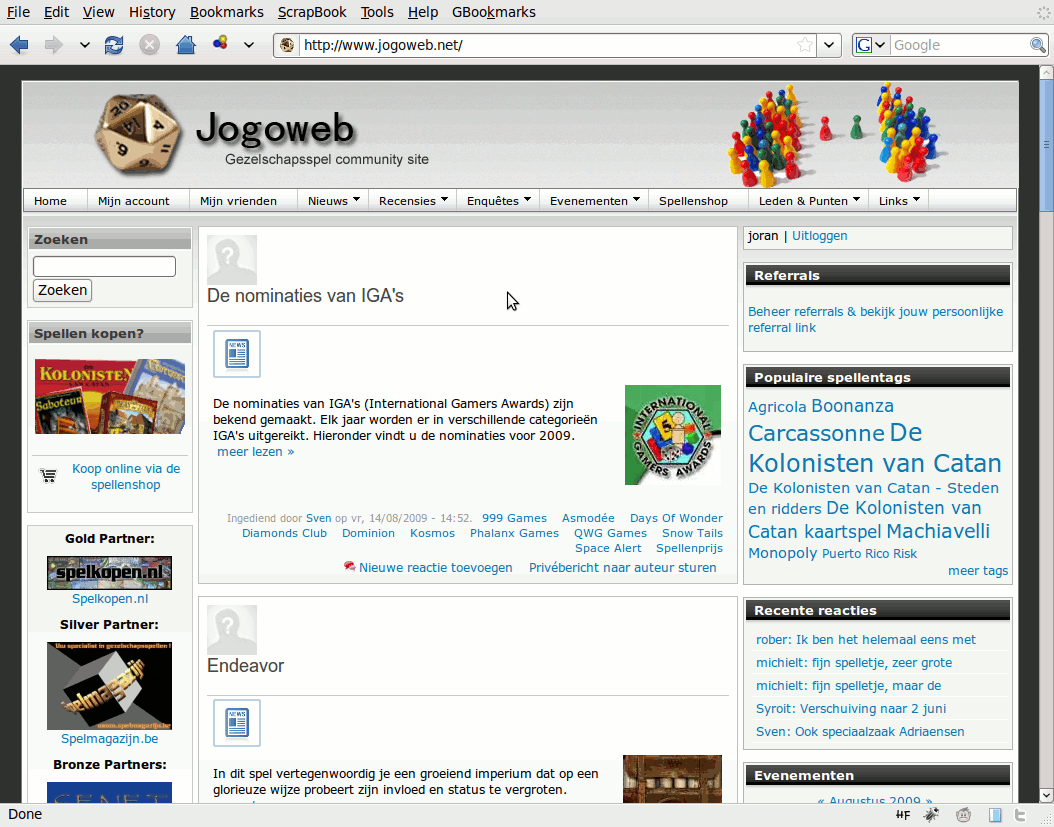This screenshot has width=1054, height=827.
Task: Click the author avatar above Endeavor
Action: 232,630
